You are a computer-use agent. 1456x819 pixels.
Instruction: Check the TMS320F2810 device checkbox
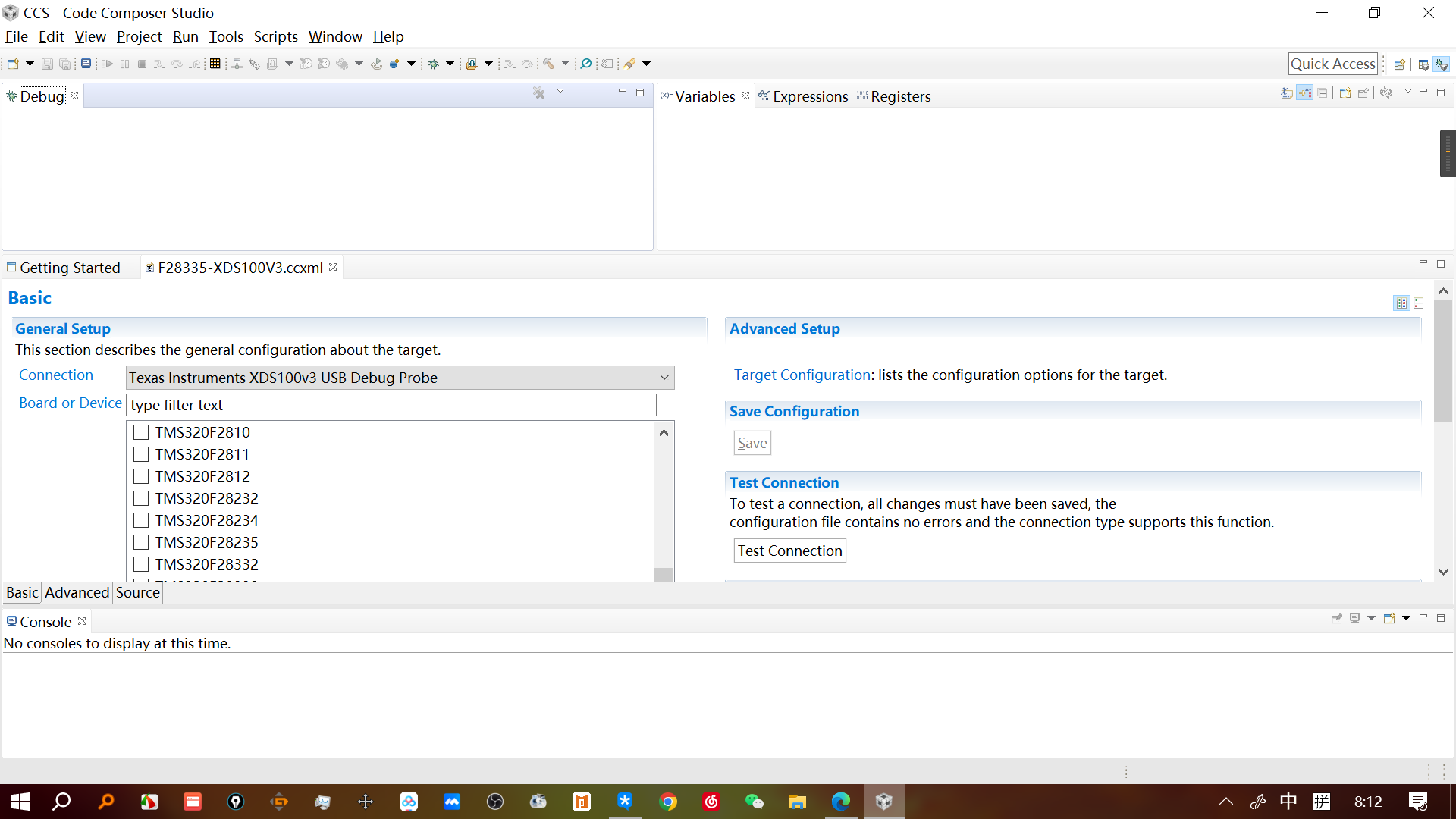point(141,432)
